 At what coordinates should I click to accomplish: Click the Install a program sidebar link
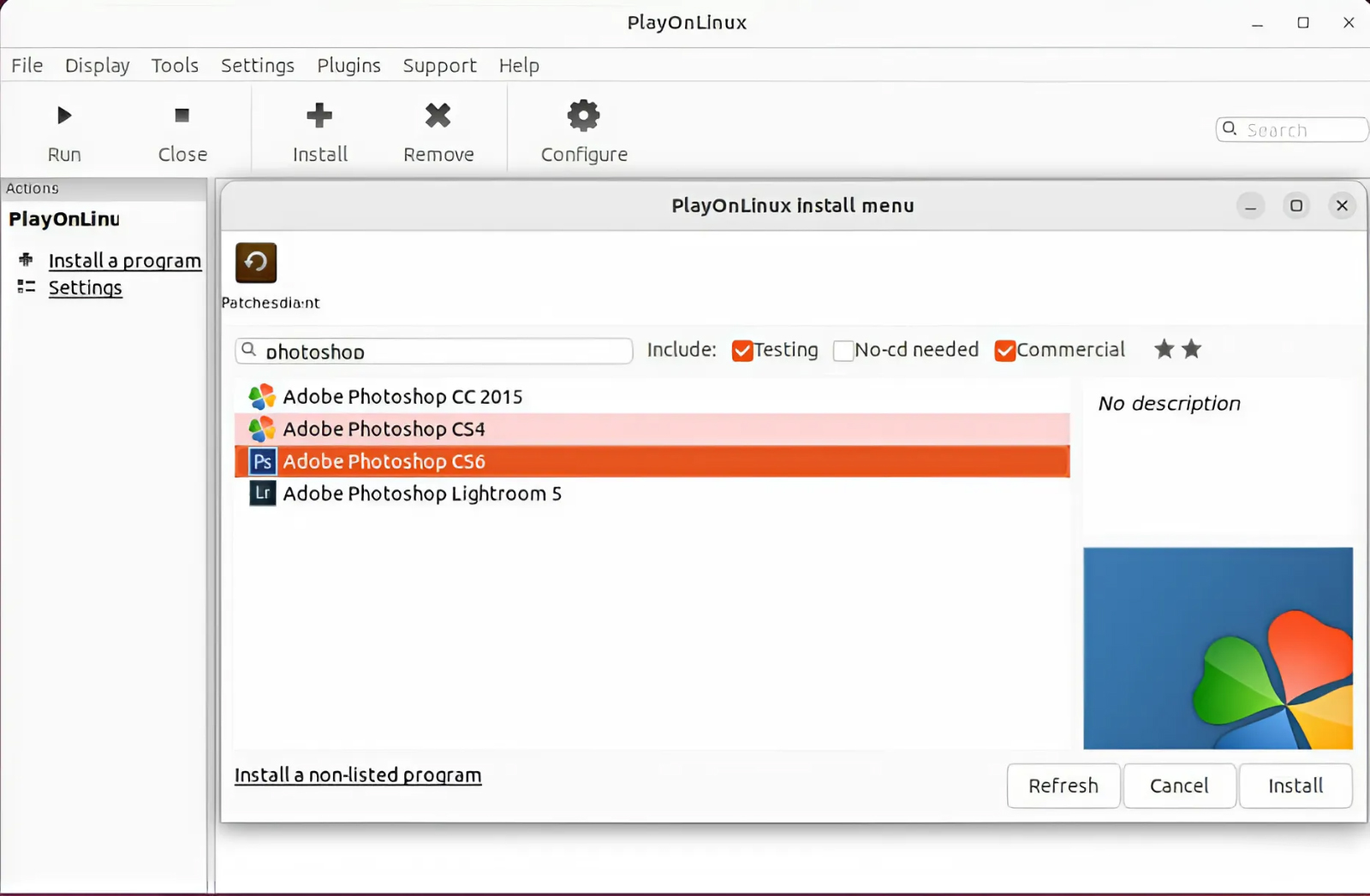coord(125,260)
